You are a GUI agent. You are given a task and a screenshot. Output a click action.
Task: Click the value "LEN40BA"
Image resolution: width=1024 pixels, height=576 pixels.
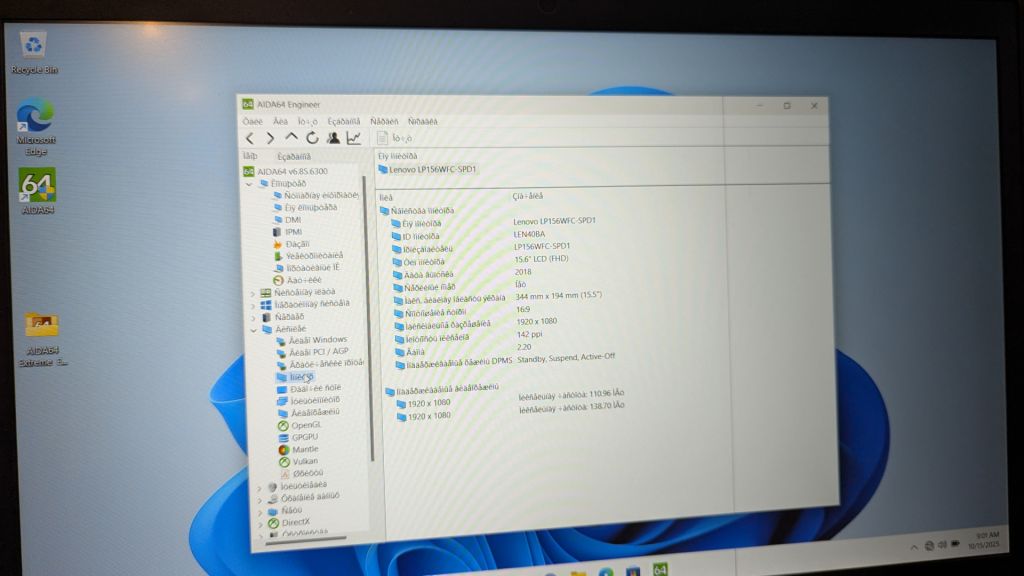click(x=529, y=234)
